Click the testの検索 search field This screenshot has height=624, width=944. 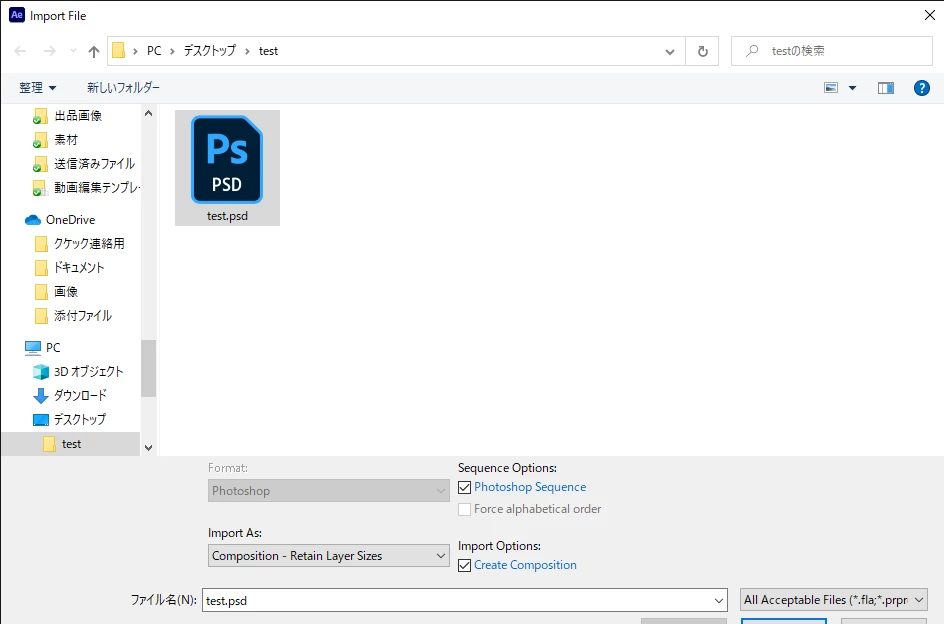831,51
